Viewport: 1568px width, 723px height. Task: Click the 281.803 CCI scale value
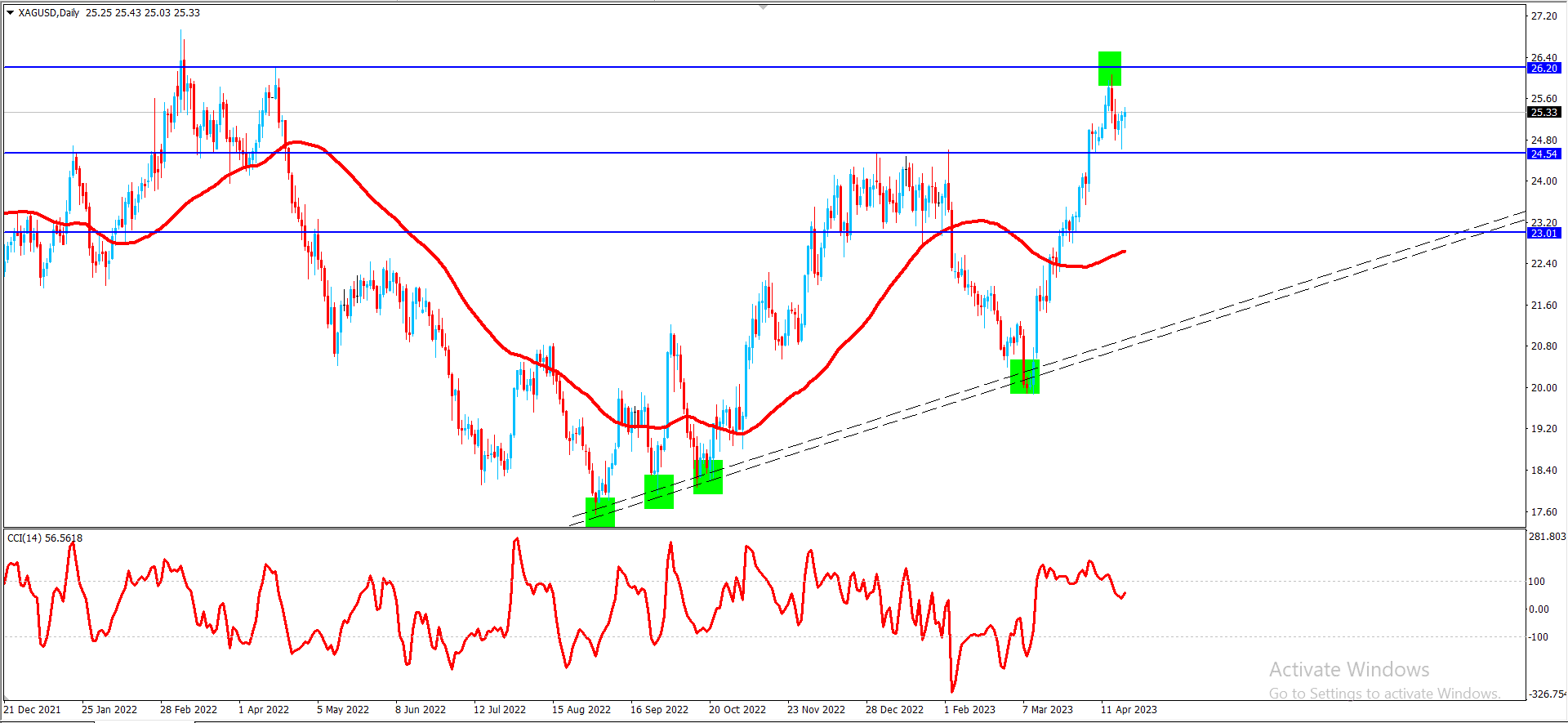(1548, 537)
